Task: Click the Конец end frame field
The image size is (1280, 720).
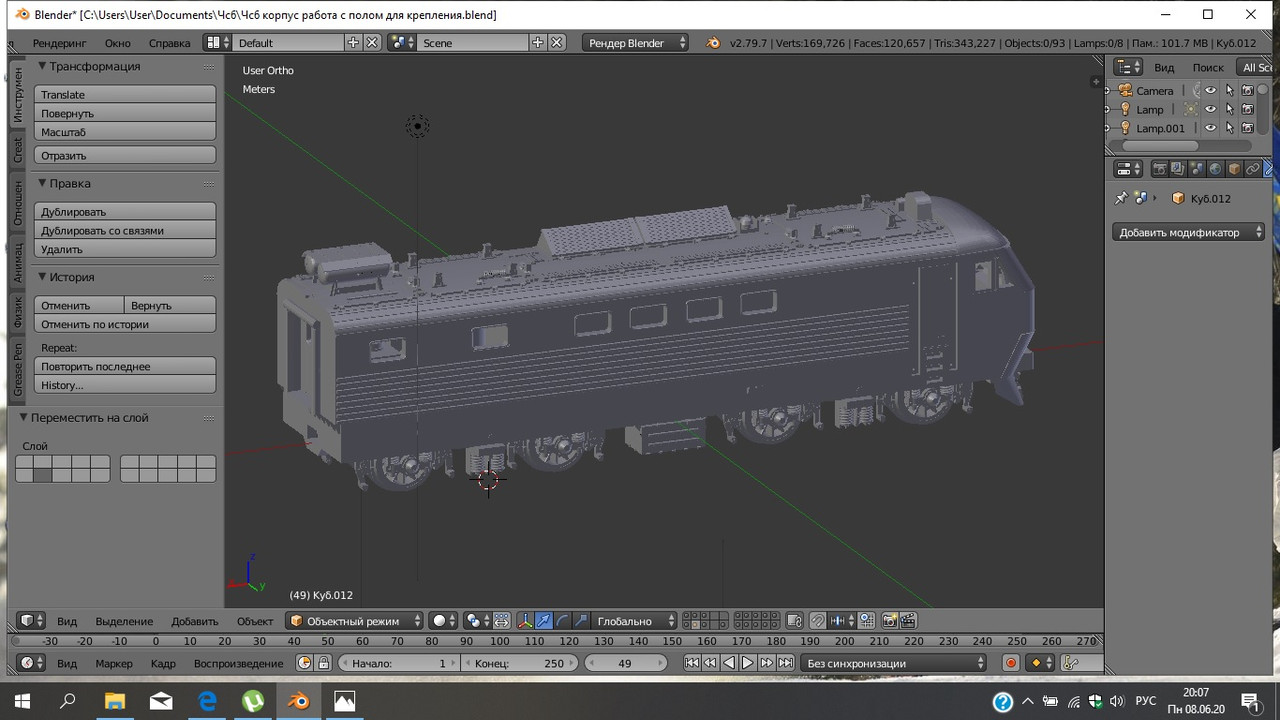Action: pyautogui.click(x=520, y=663)
